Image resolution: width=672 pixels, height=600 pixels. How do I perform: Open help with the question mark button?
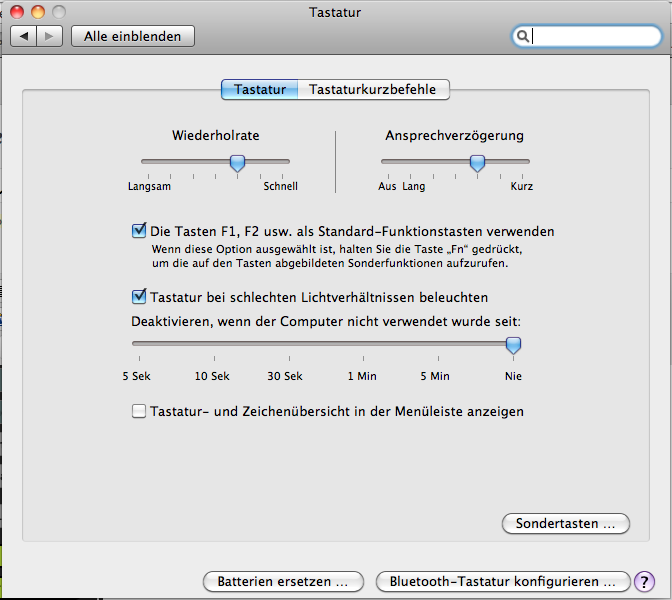644,581
